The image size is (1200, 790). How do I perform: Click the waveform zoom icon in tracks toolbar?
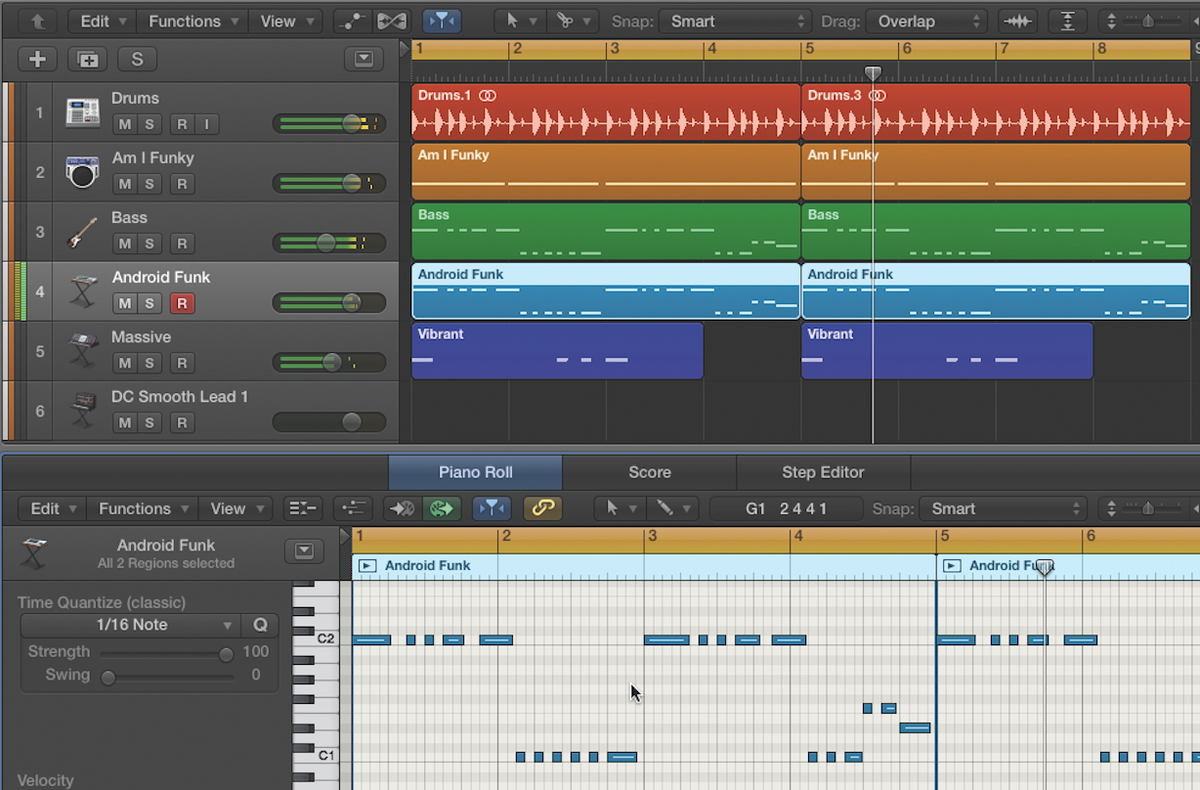coord(1018,21)
